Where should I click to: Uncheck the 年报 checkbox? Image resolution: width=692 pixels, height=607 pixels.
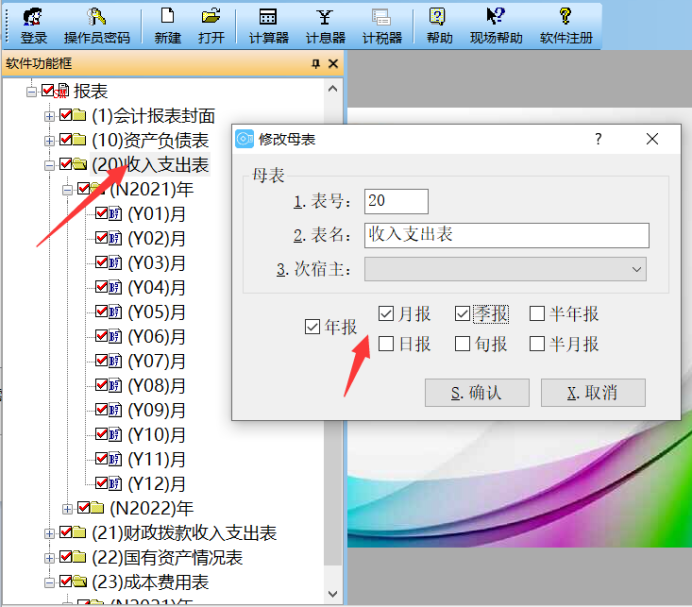(x=312, y=327)
